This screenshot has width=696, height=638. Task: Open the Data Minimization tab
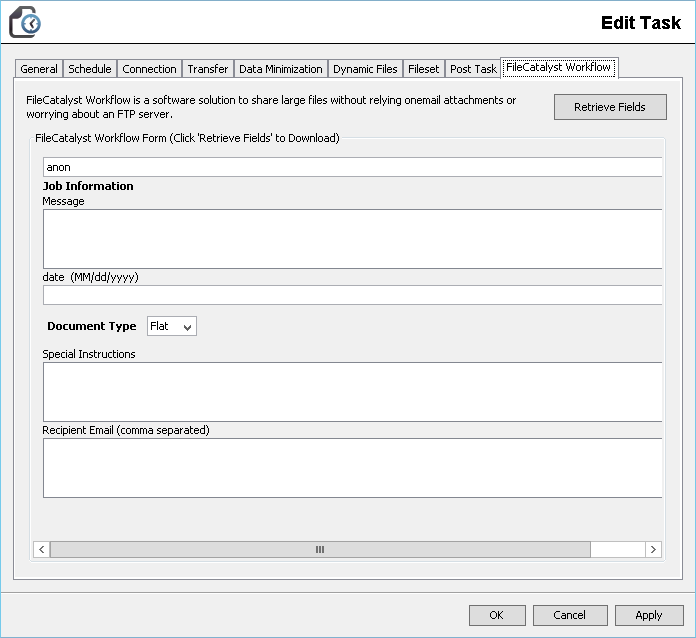click(281, 69)
